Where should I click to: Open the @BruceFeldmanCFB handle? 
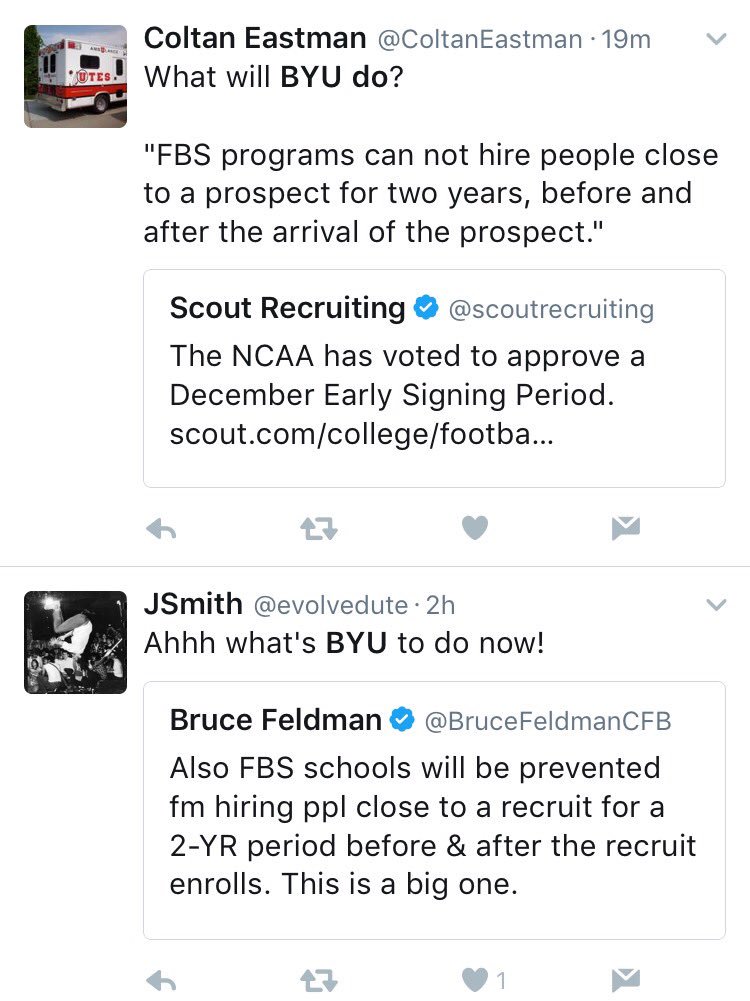pyautogui.click(x=548, y=721)
